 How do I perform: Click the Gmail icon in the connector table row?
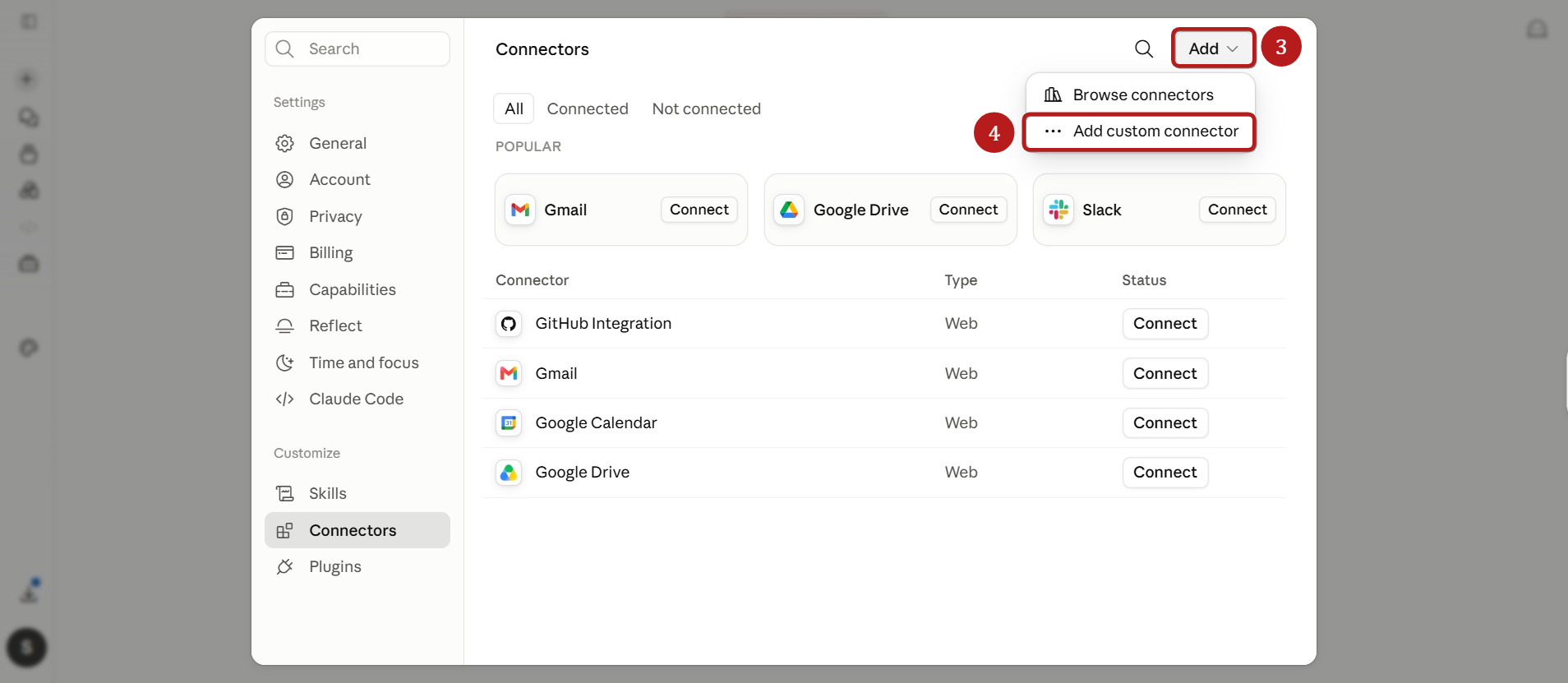tap(509, 373)
